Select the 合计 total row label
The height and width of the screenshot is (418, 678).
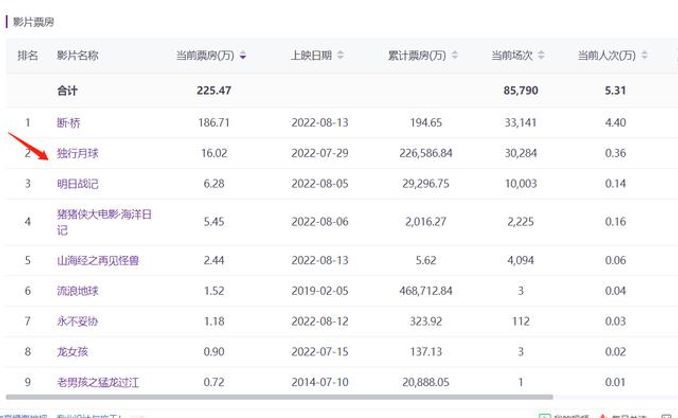click(x=67, y=91)
